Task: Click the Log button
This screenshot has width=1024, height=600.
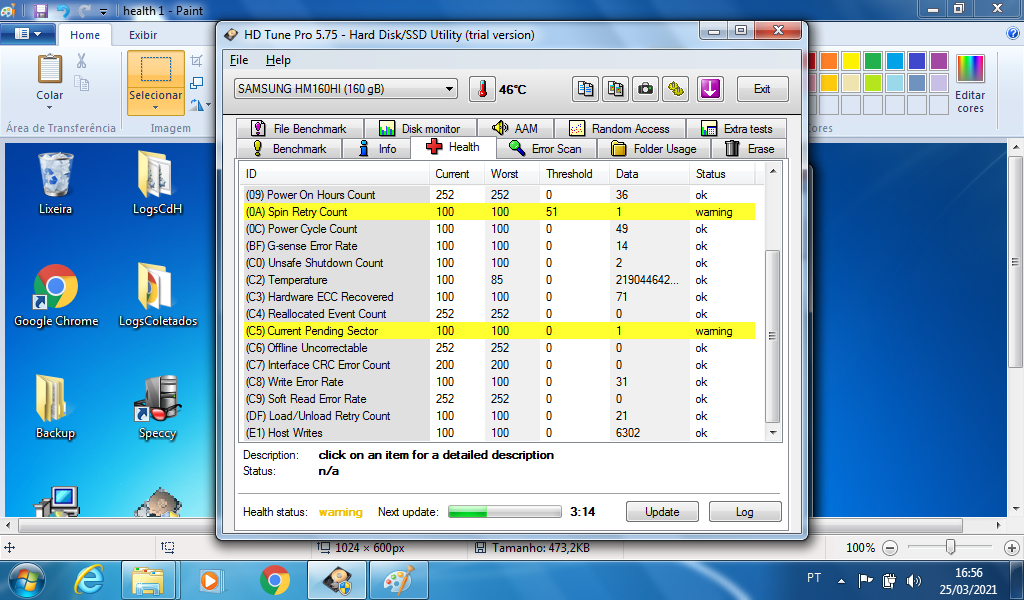Action: point(744,512)
